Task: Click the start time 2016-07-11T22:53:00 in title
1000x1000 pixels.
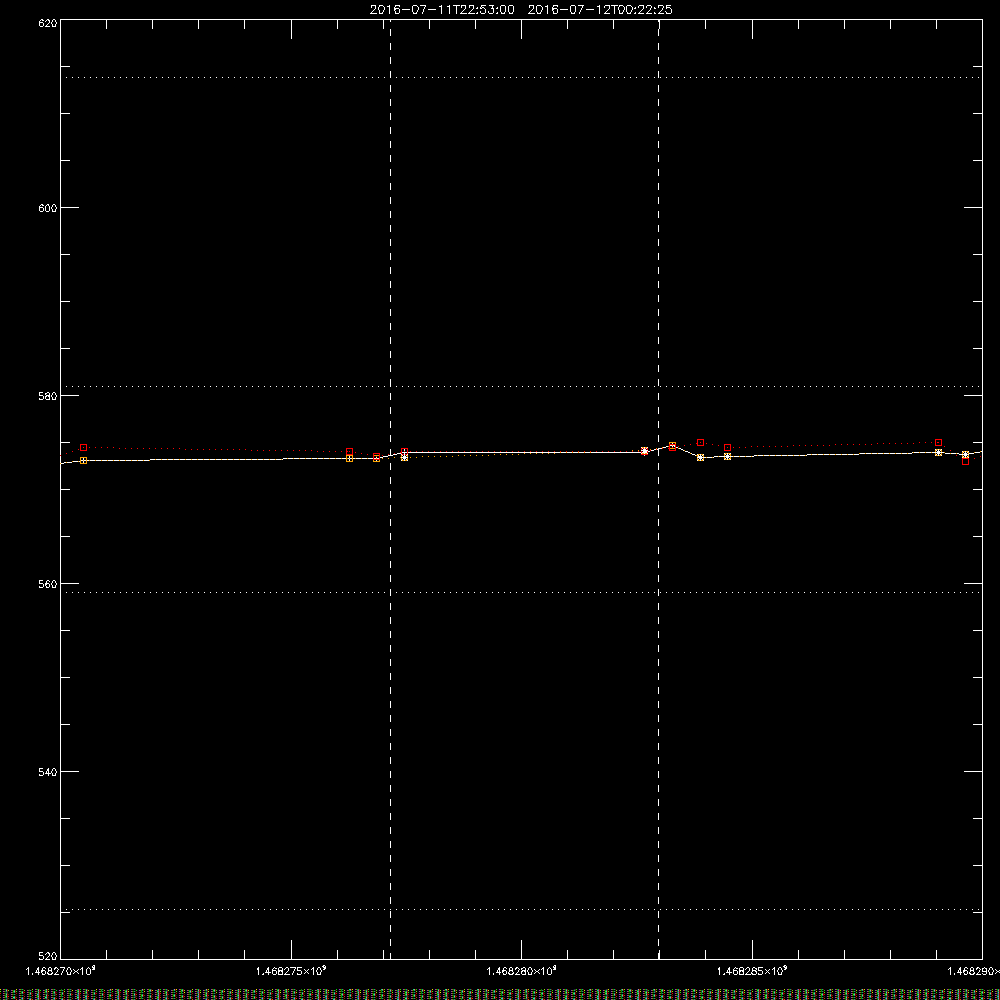Action: click(x=442, y=10)
